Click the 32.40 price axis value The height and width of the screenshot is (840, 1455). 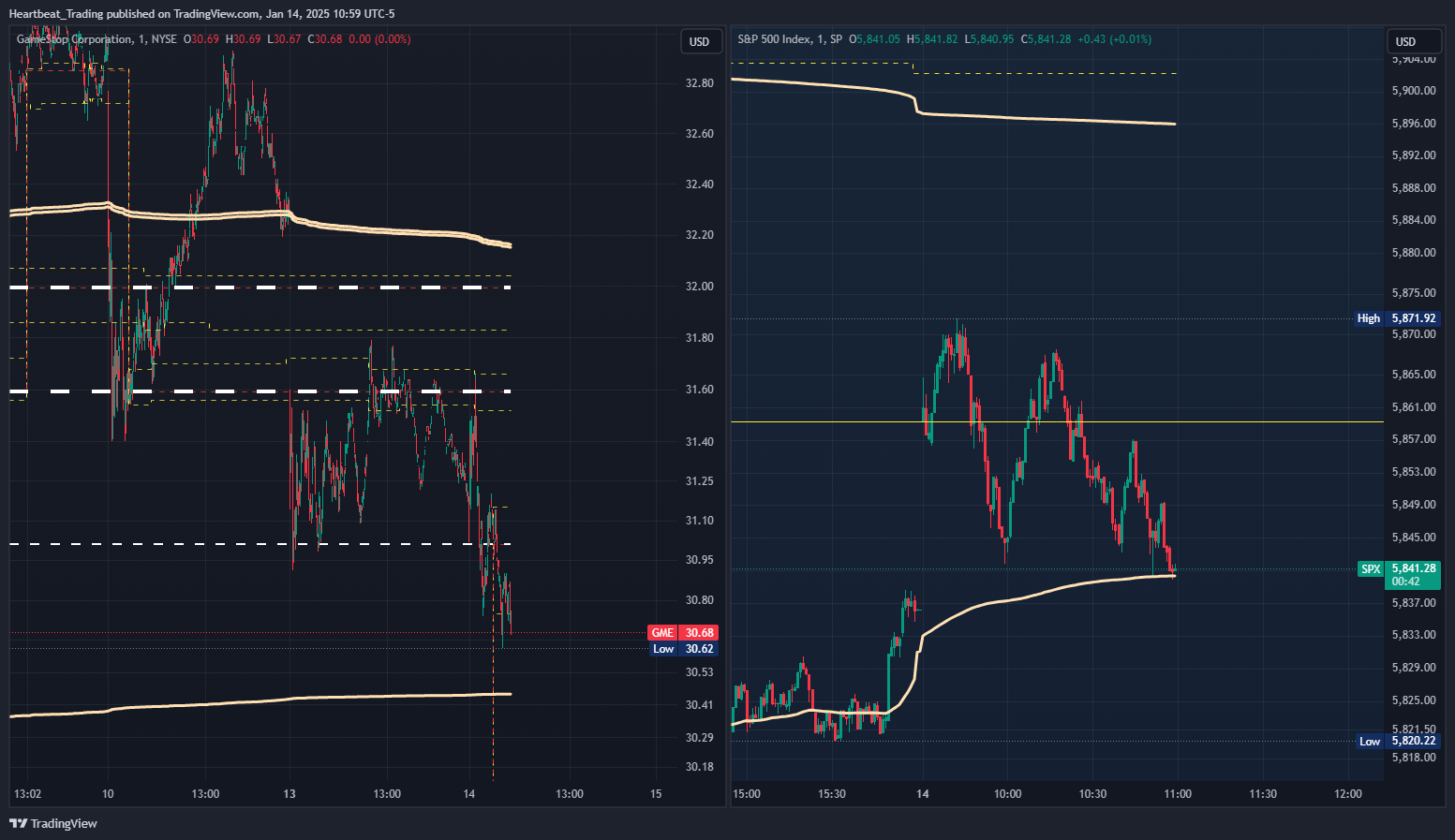tap(700, 184)
